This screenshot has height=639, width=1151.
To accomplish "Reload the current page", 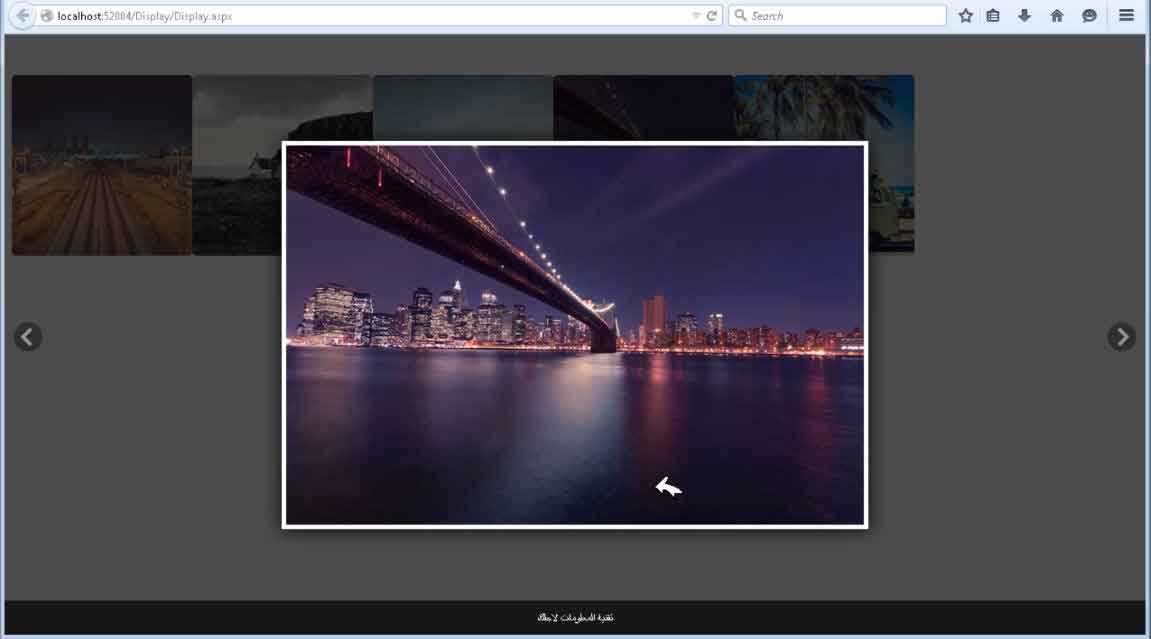I will coord(712,16).
